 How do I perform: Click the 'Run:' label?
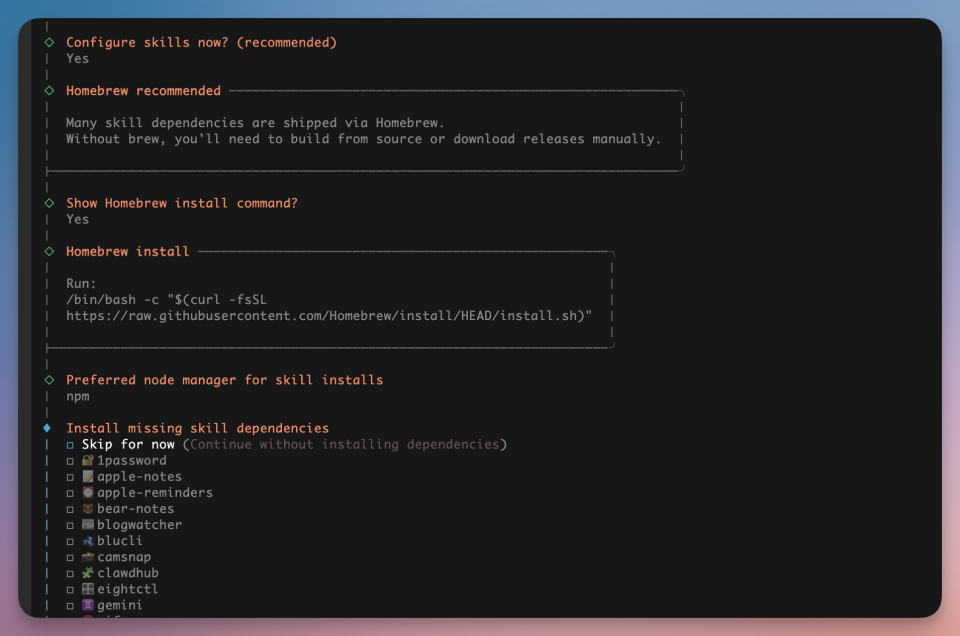coord(81,283)
